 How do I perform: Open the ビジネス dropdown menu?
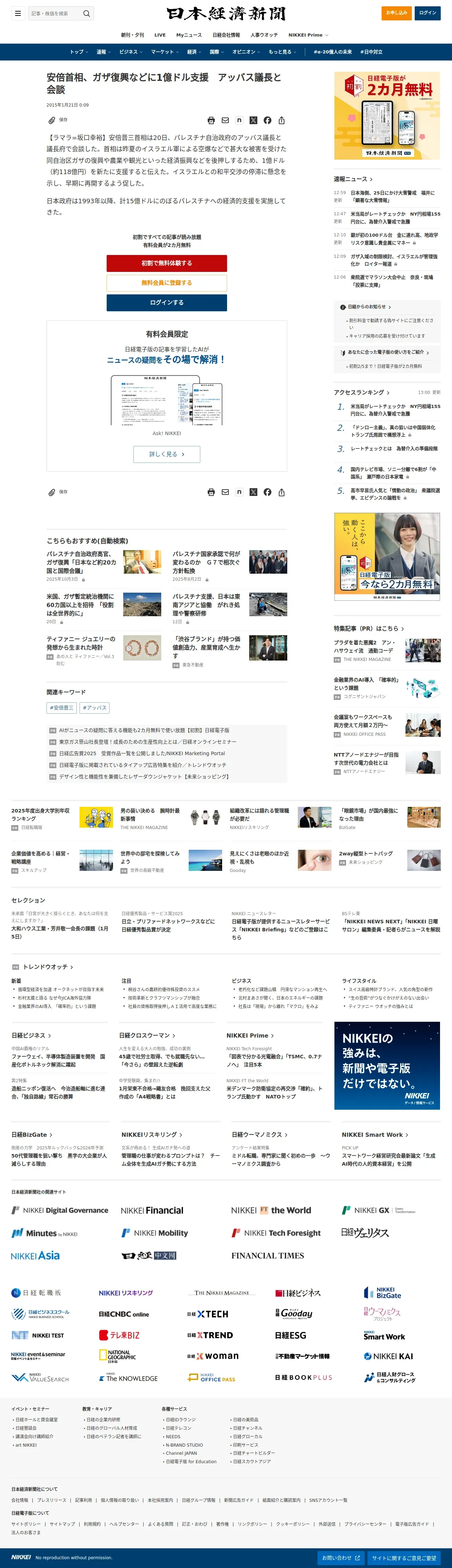pos(131,52)
